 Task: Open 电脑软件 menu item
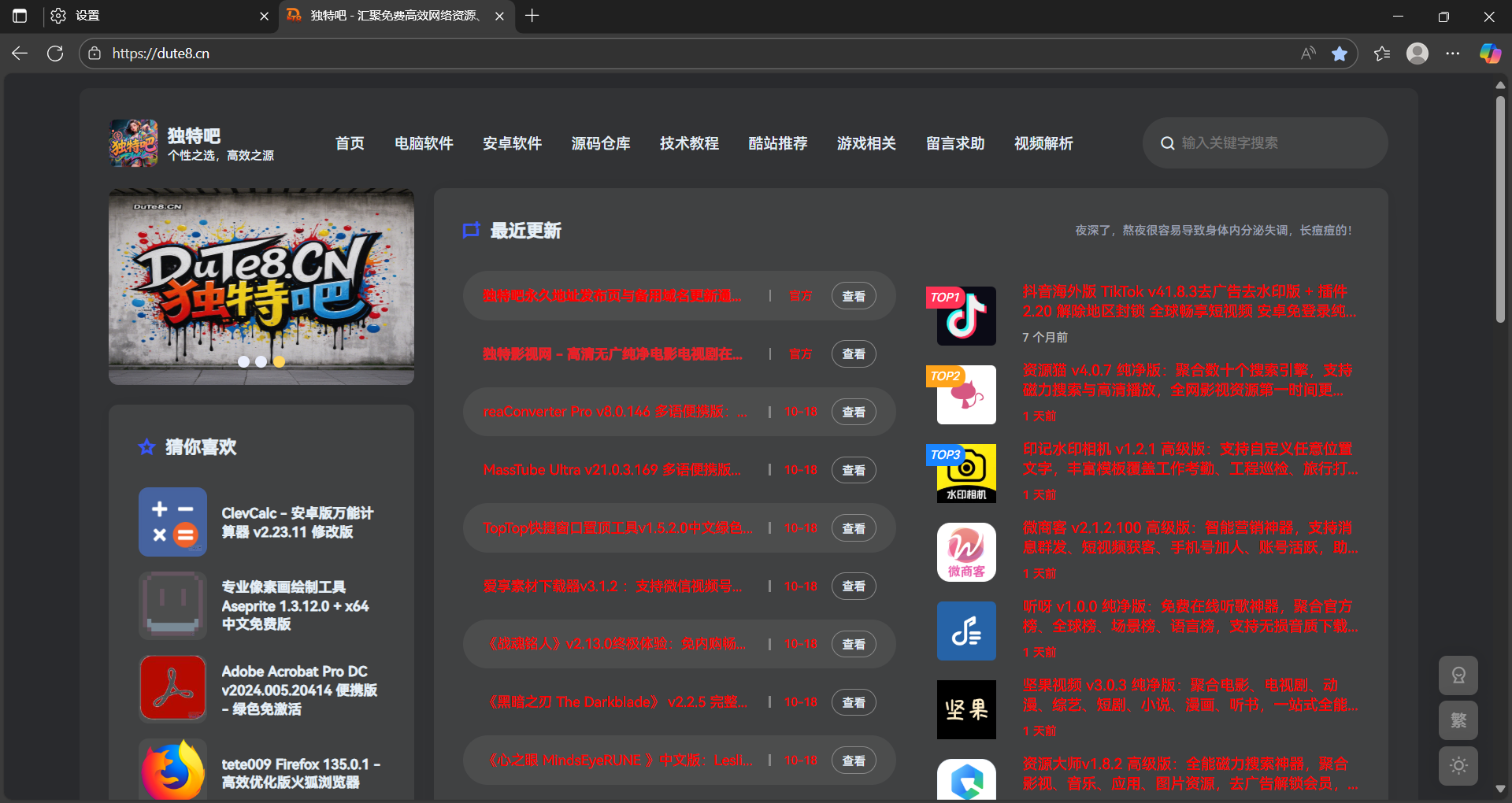pos(424,143)
